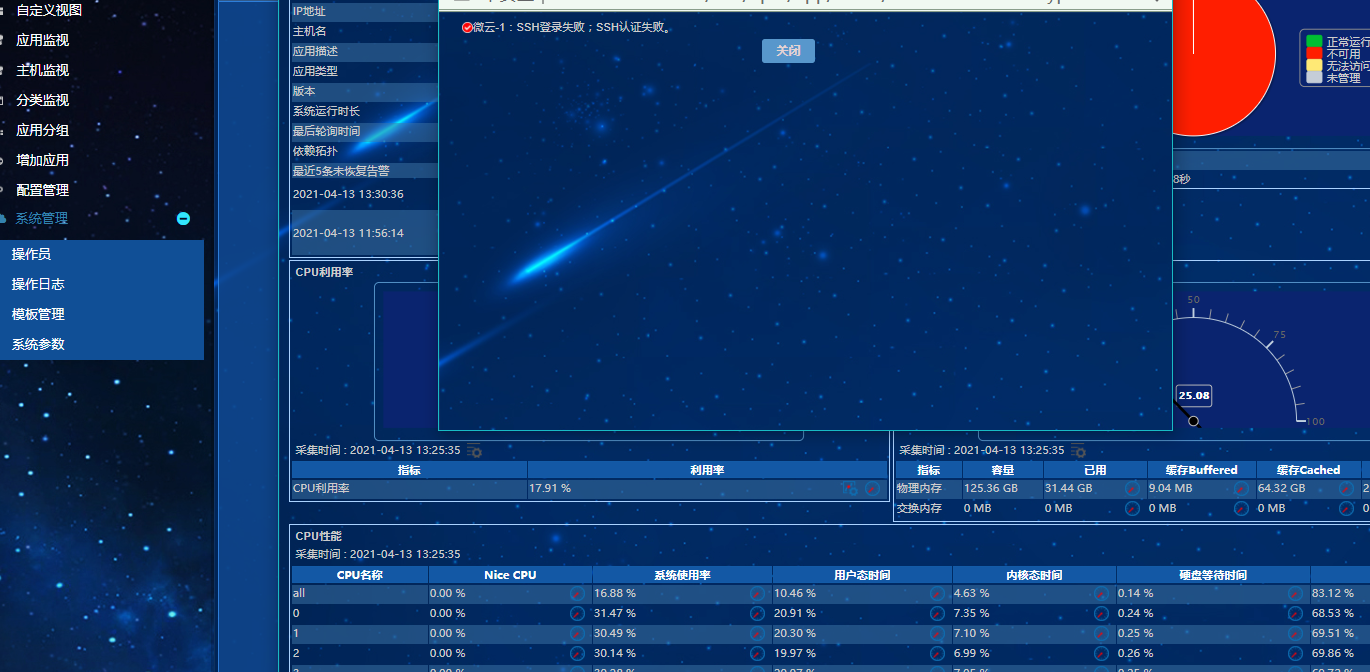Viewport: 1370px width, 672px height.
Task: Open trend chart icon for CPU 0 Nice CPU
Action: click(x=577, y=613)
